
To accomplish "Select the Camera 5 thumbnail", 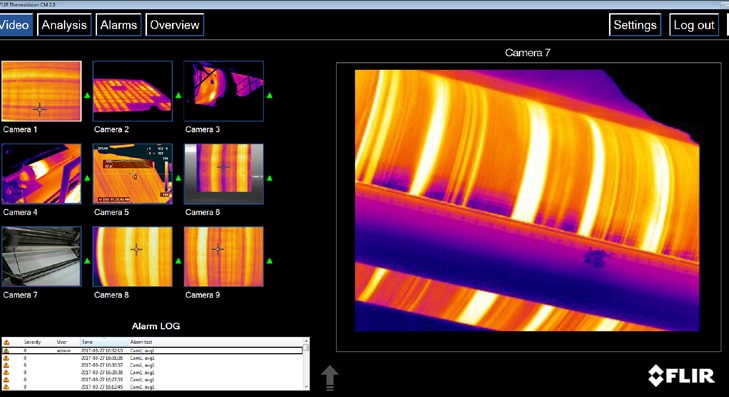I will pyautogui.click(x=133, y=174).
